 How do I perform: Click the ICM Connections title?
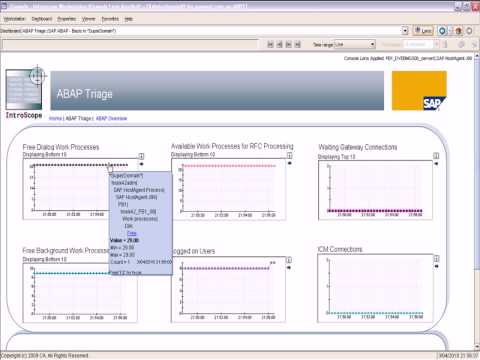coord(340,249)
